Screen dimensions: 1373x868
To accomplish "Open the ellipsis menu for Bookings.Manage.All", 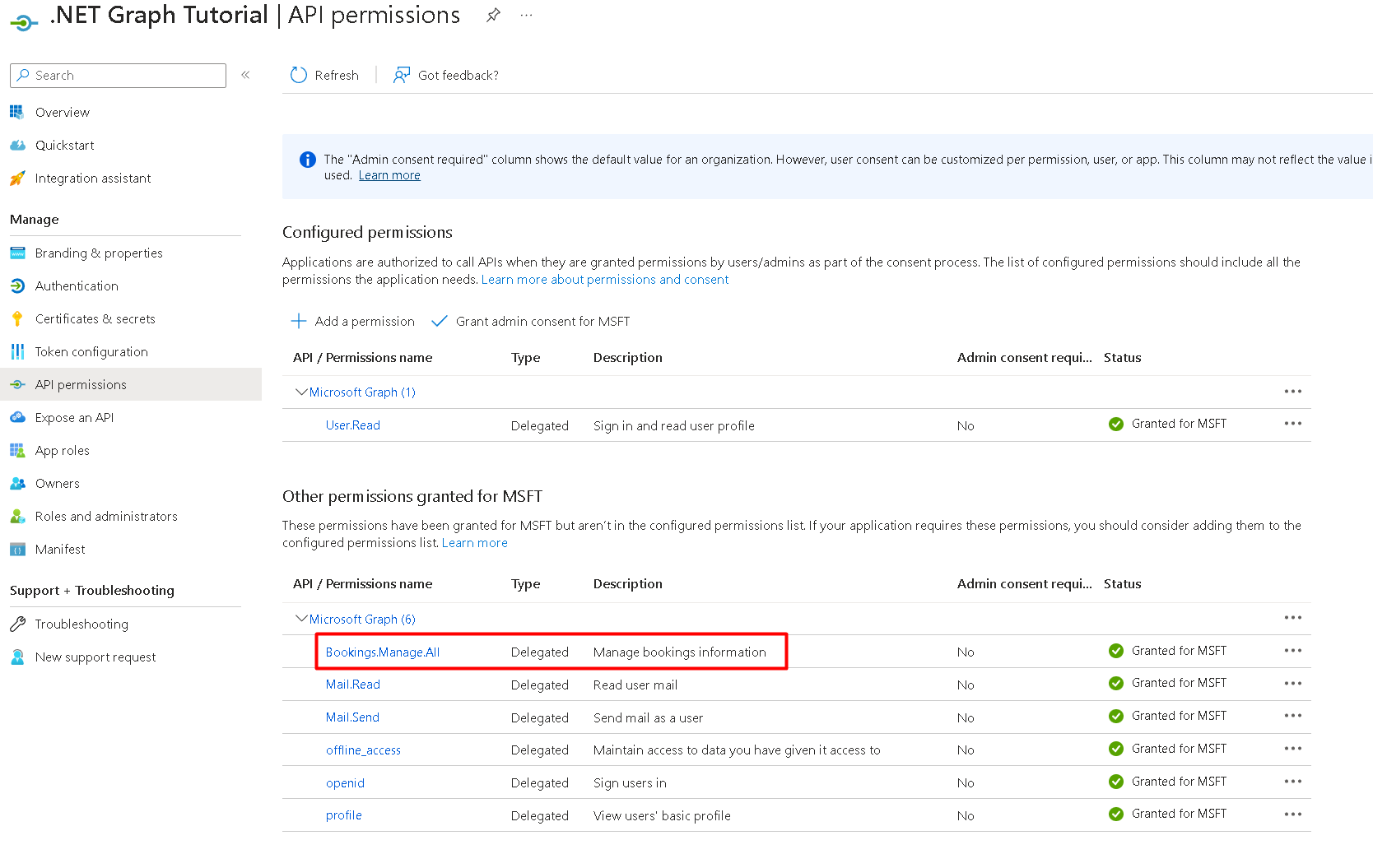I will coord(1292,650).
